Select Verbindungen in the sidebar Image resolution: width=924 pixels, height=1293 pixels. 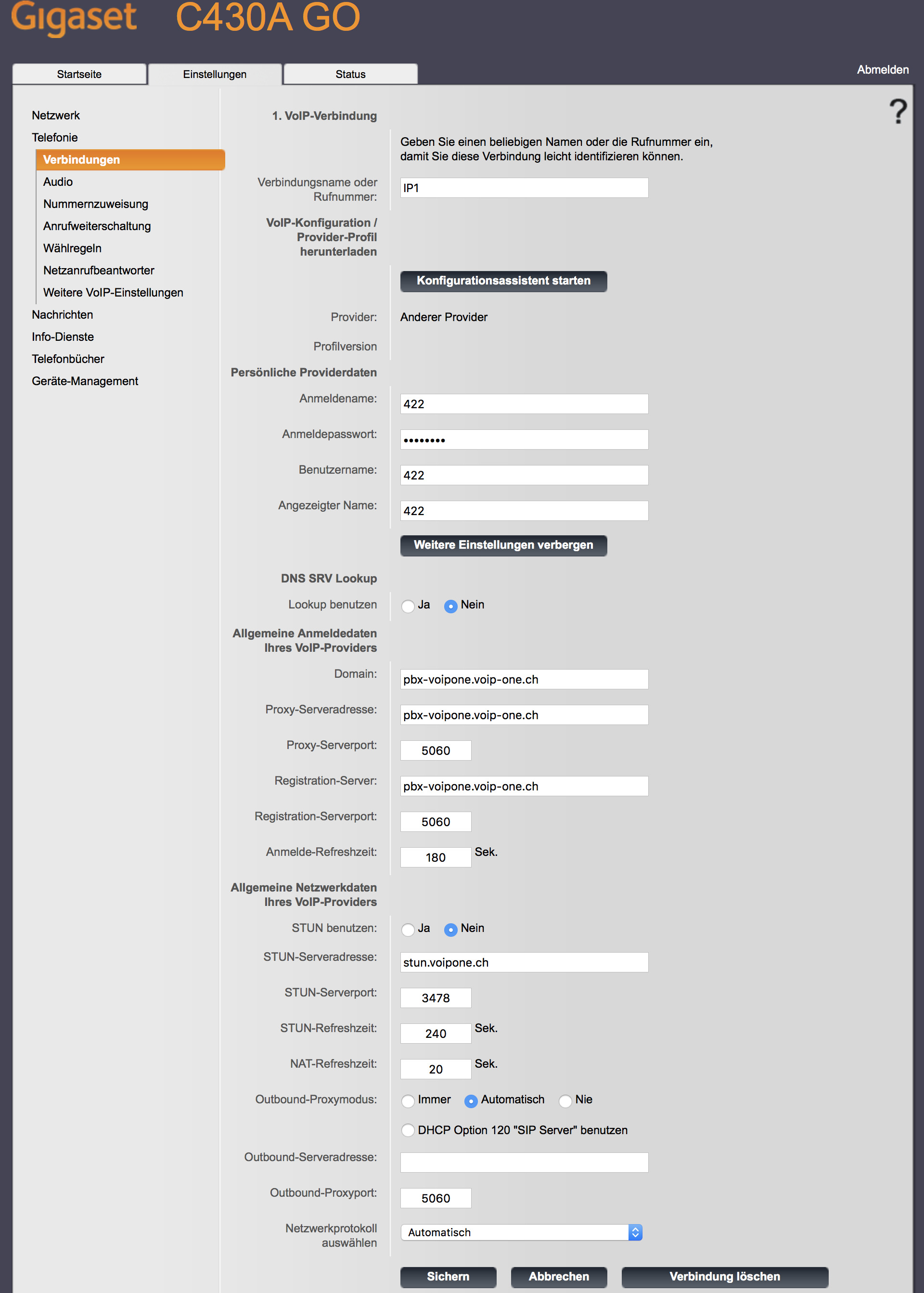[130, 160]
